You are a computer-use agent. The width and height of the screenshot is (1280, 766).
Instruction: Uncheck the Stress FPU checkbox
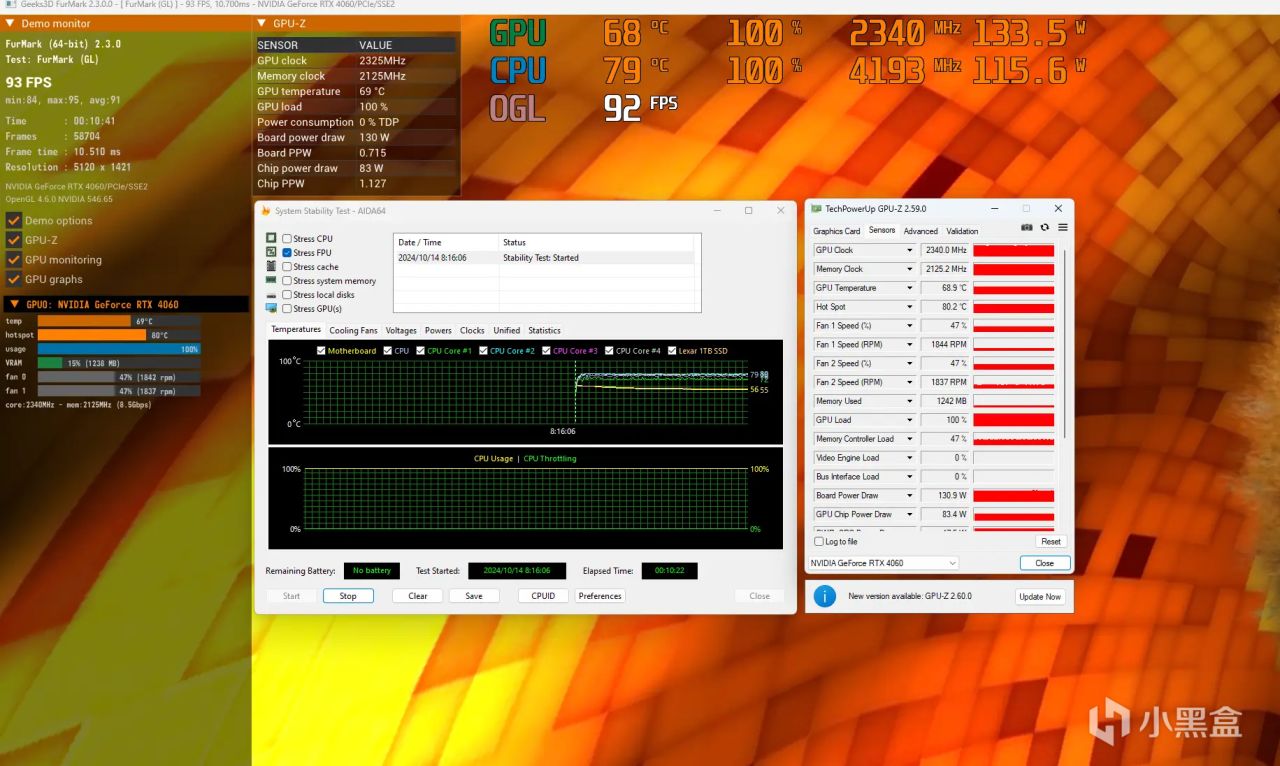click(287, 253)
